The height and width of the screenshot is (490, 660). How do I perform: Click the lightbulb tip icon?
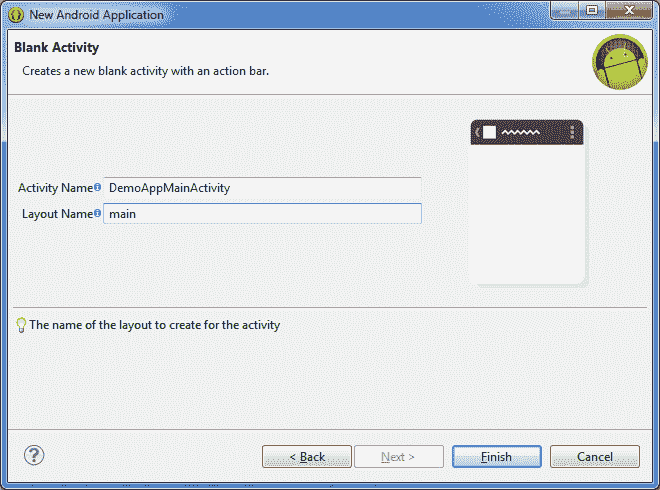(21, 325)
